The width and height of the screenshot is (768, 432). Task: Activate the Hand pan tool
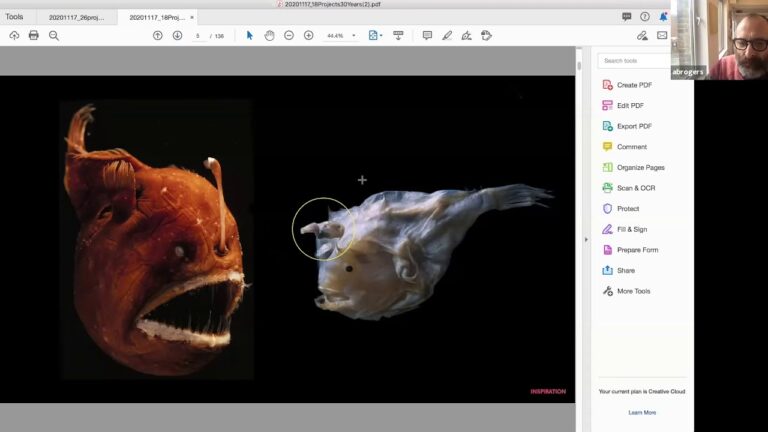[269, 35]
